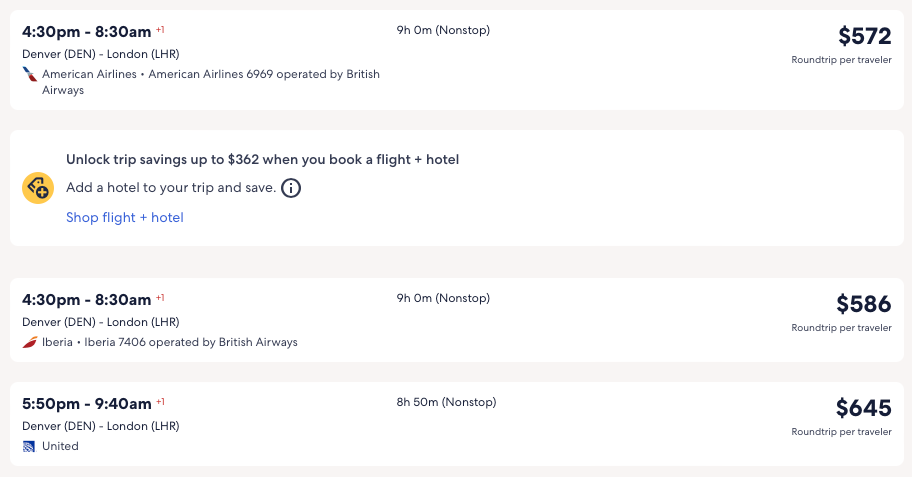
Task: Click the Unlock trip savings up to $362 heading
Action: tap(262, 159)
